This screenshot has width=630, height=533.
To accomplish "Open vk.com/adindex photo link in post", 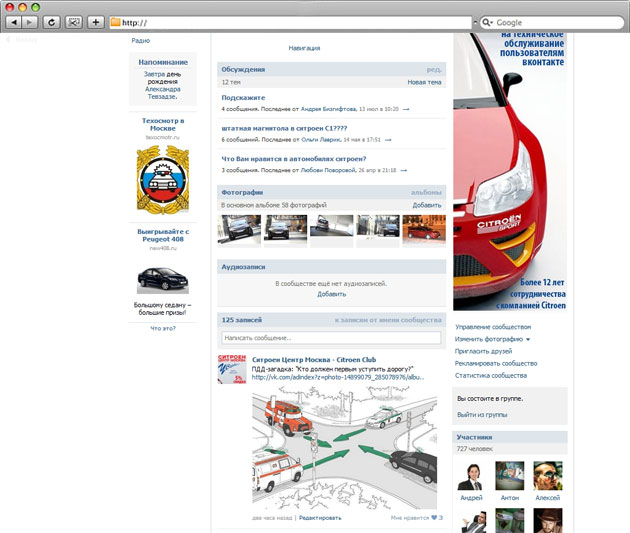I will (x=338, y=377).
